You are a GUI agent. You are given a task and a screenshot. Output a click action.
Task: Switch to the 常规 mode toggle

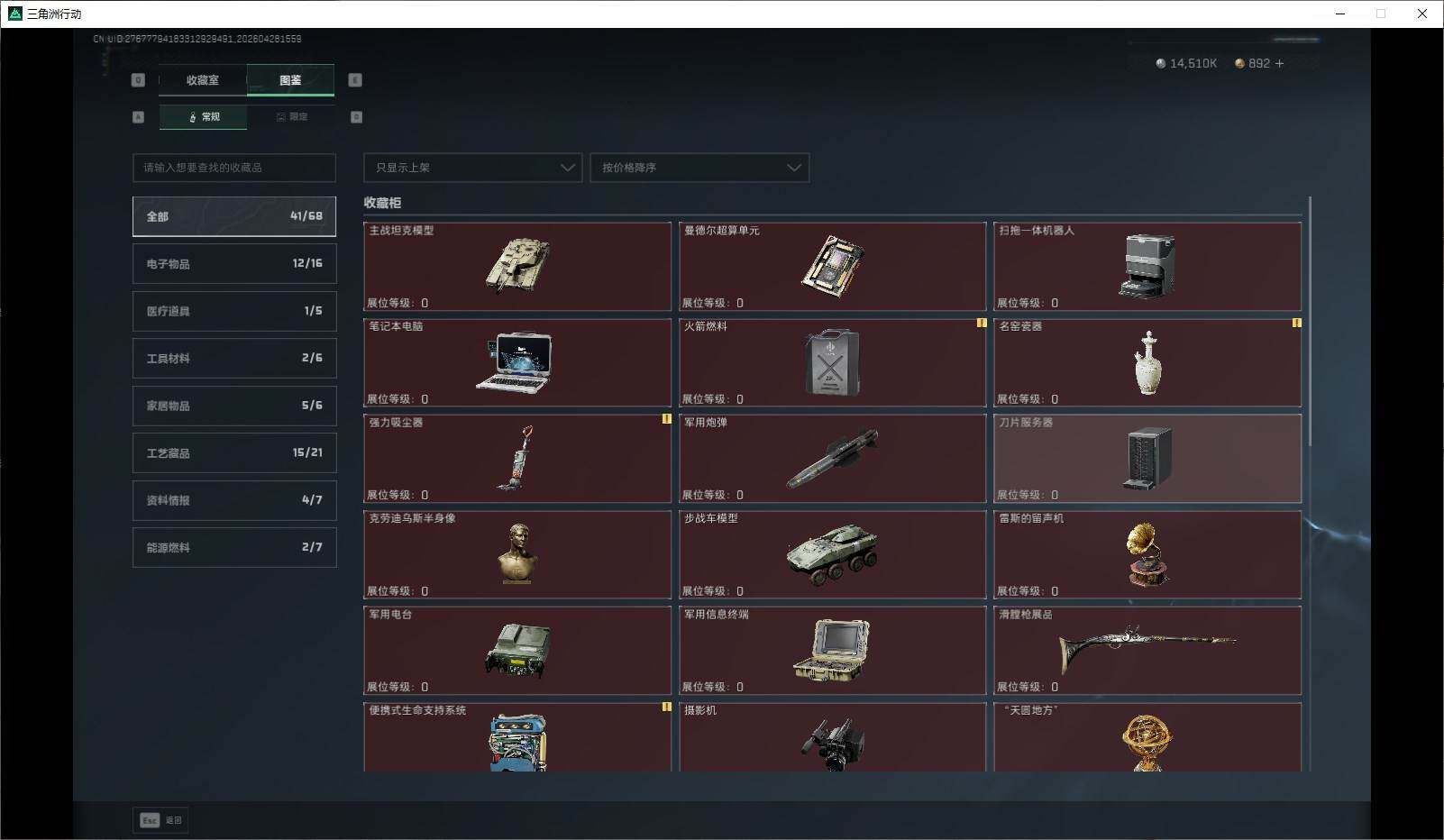pyautogui.click(x=204, y=117)
